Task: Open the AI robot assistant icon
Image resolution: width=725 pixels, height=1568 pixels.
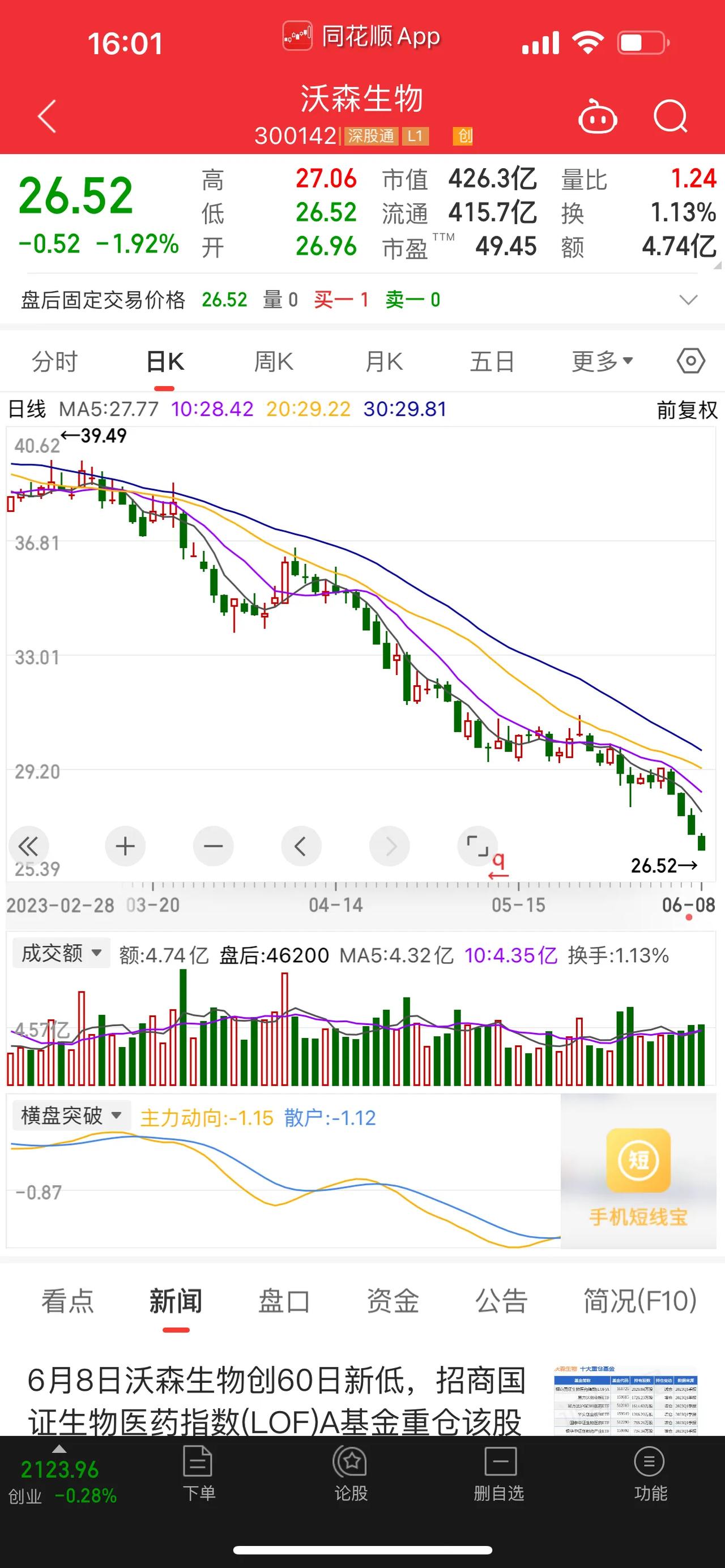Action: click(597, 116)
